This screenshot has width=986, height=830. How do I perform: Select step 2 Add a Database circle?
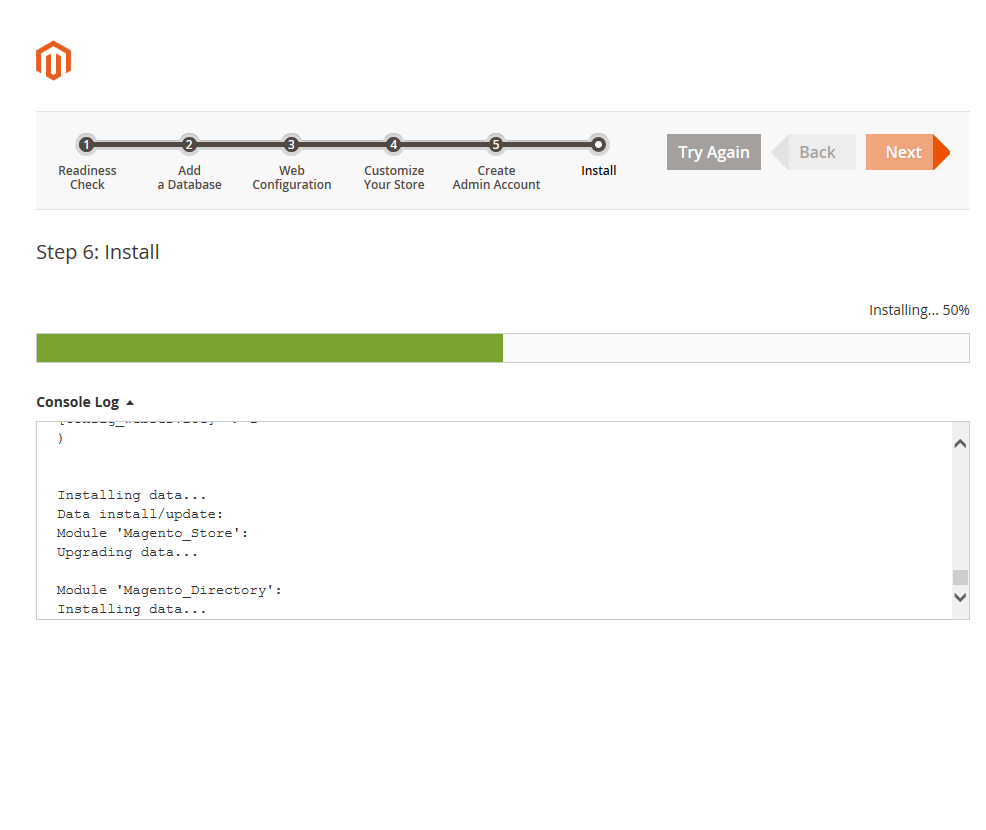pos(189,145)
